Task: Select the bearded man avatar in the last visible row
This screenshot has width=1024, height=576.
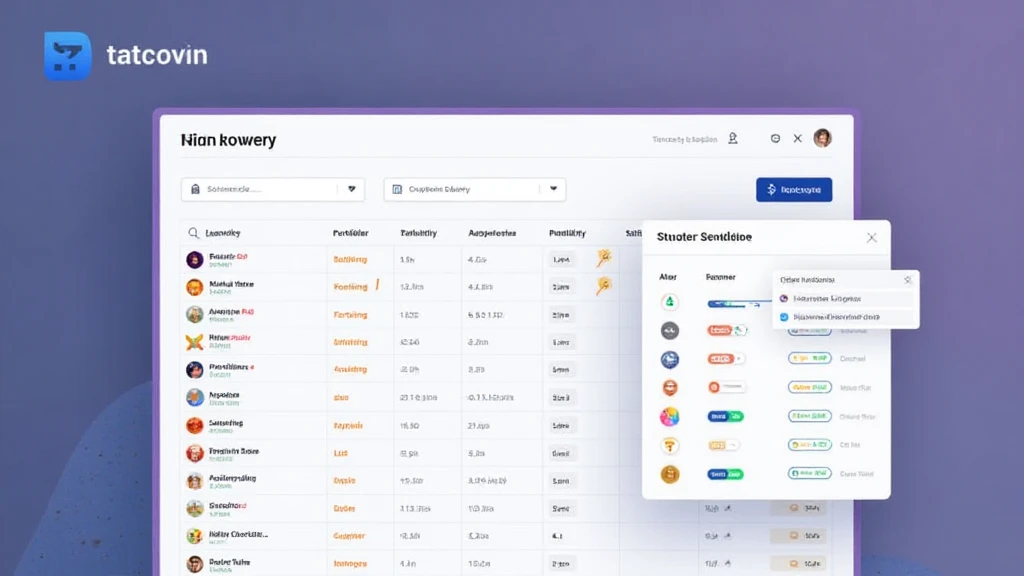Action: [195, 564]
